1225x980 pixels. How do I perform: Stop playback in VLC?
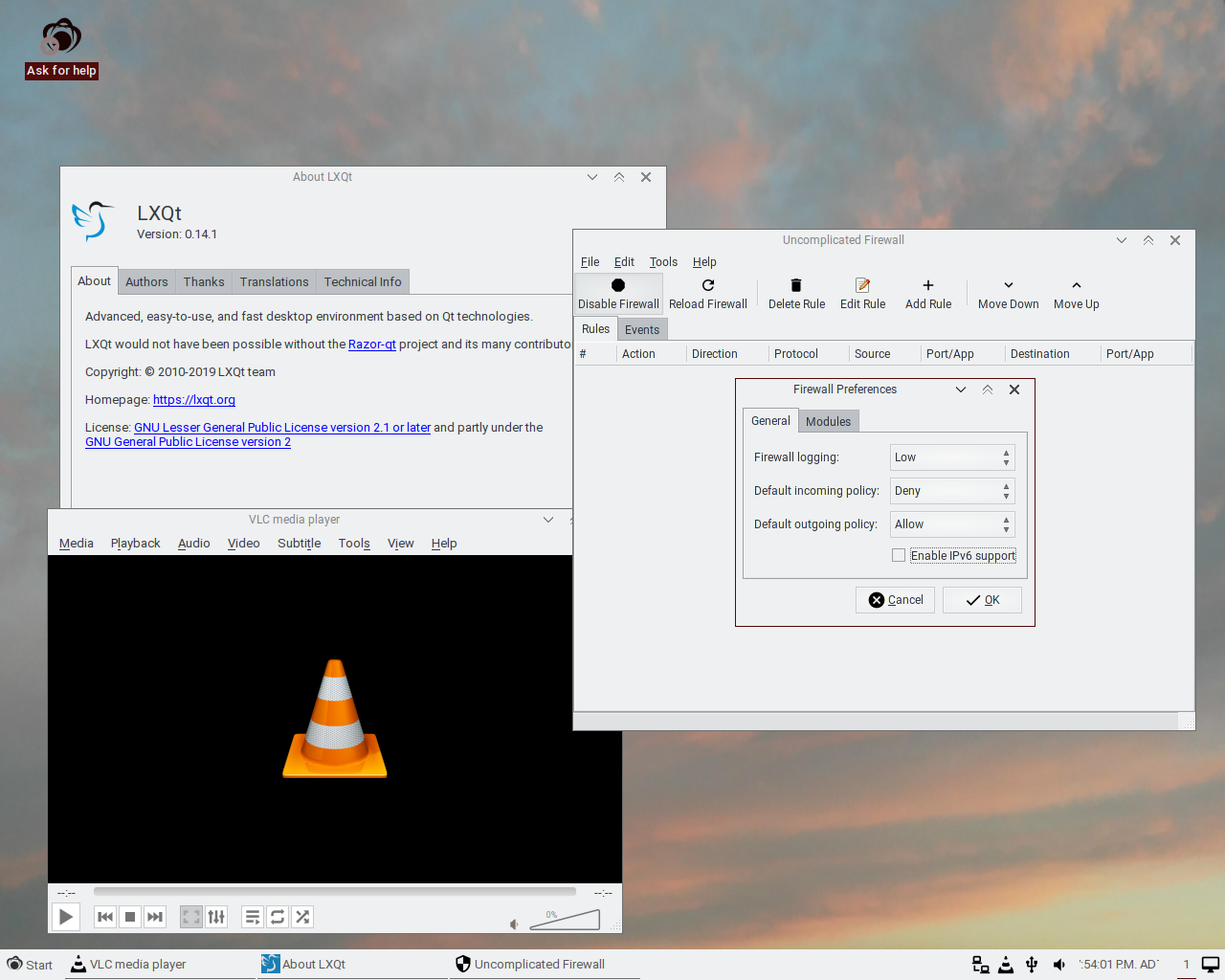[130, 917]
